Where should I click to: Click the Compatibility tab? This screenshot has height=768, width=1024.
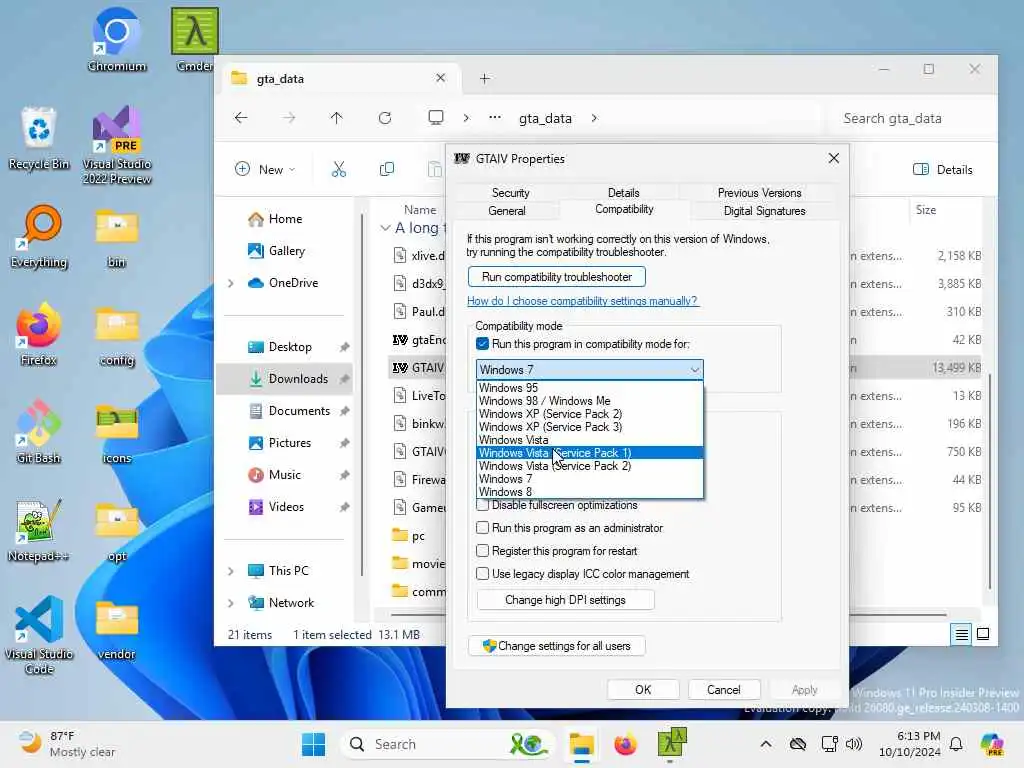624,209
